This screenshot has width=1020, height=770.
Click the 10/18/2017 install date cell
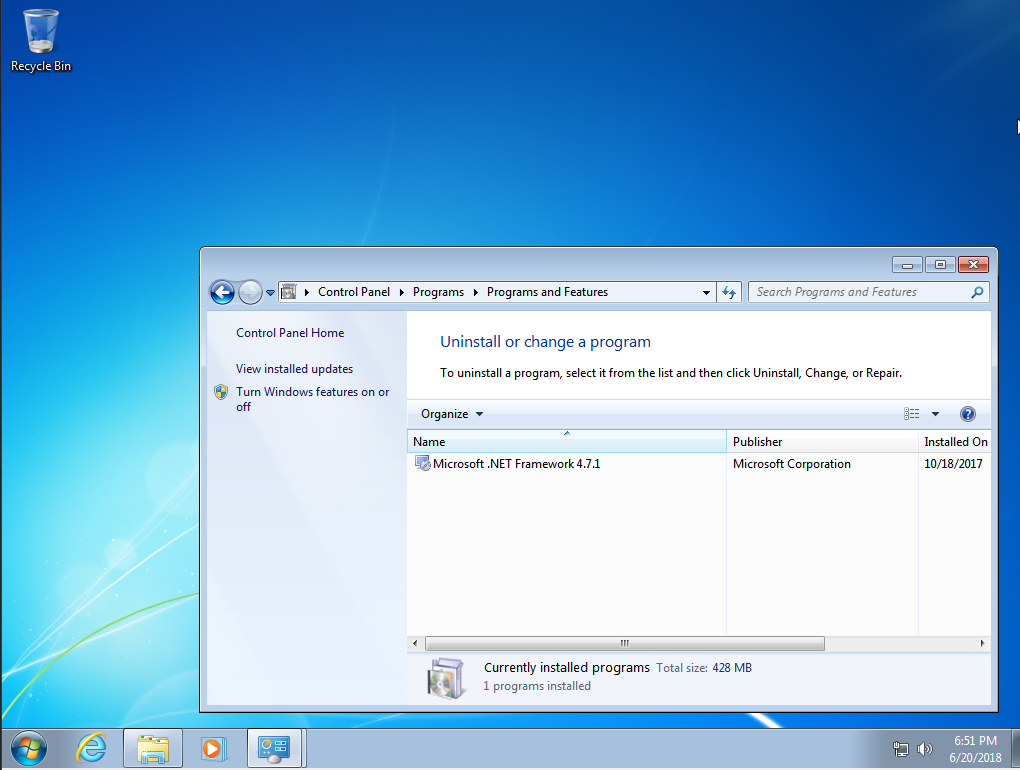pyautogui.click(x=953, y=464)
